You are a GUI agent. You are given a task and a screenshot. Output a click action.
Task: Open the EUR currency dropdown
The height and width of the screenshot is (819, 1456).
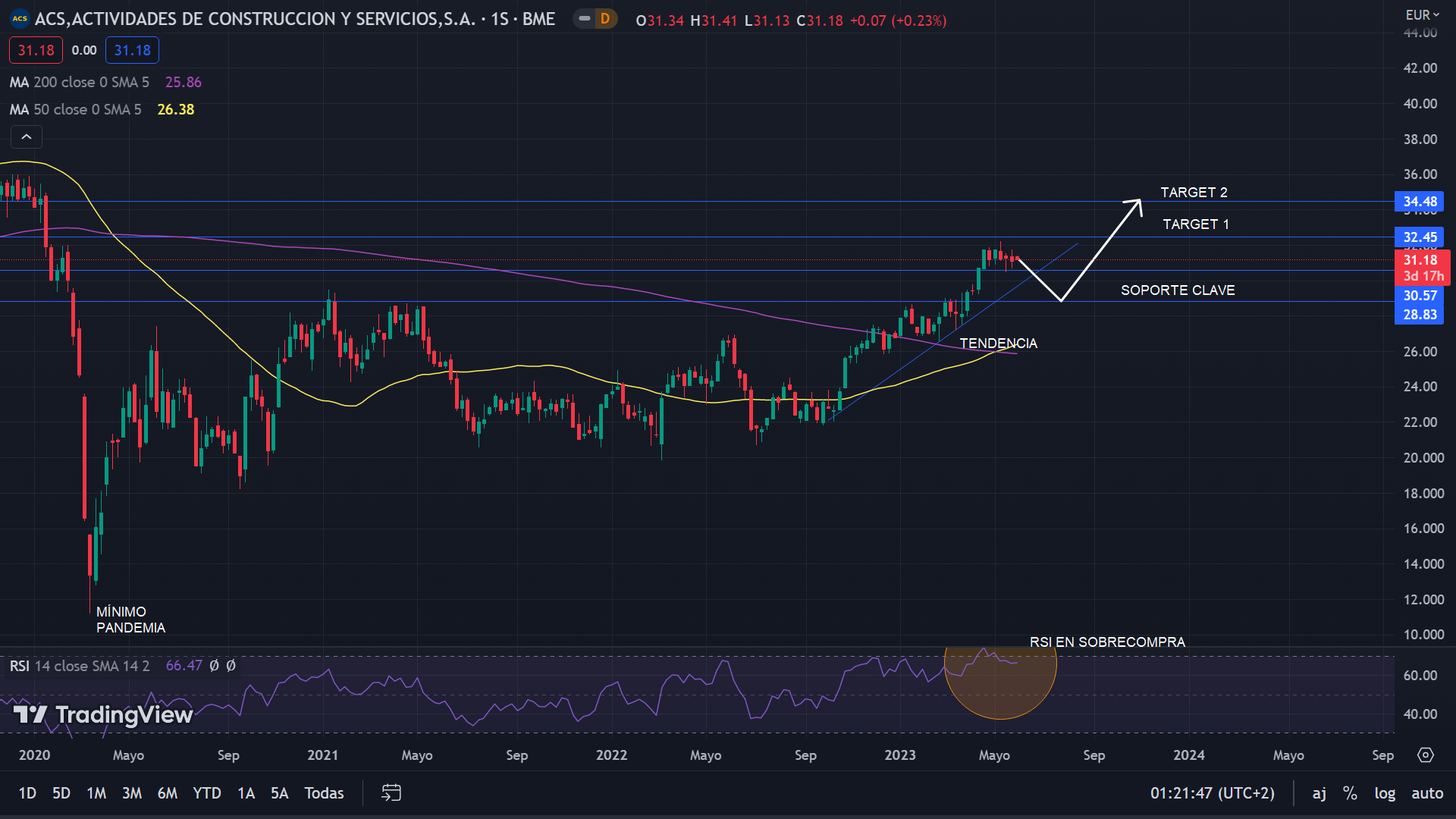[x=1422, y=15]
